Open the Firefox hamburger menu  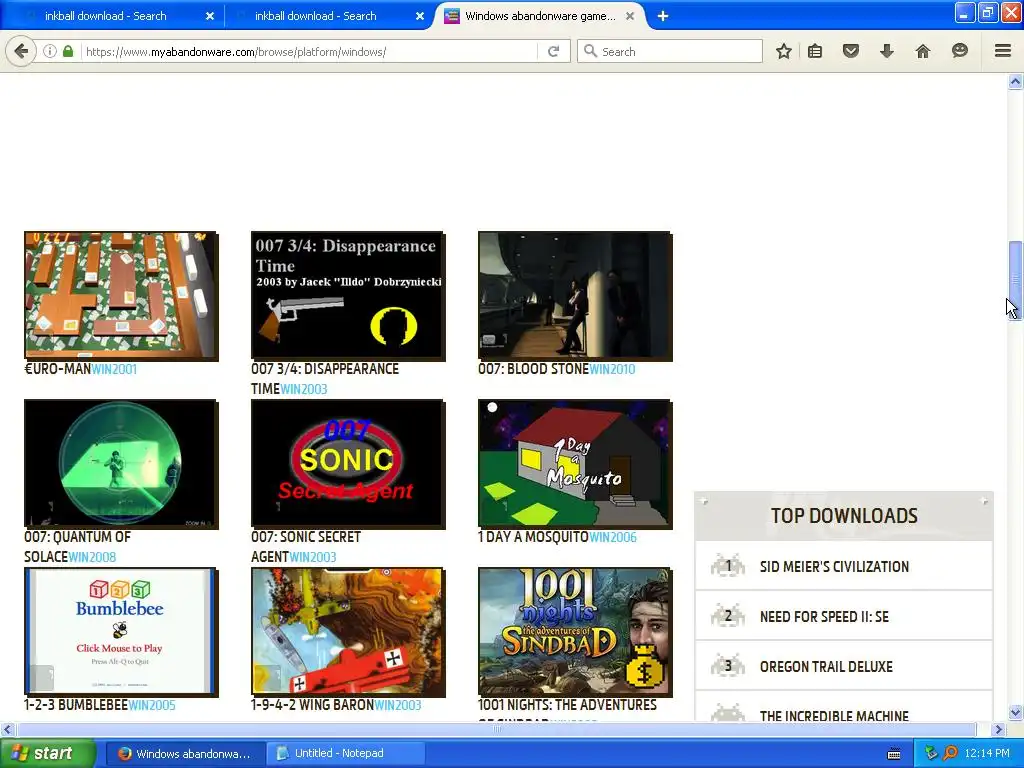[x=1002, y=51]
